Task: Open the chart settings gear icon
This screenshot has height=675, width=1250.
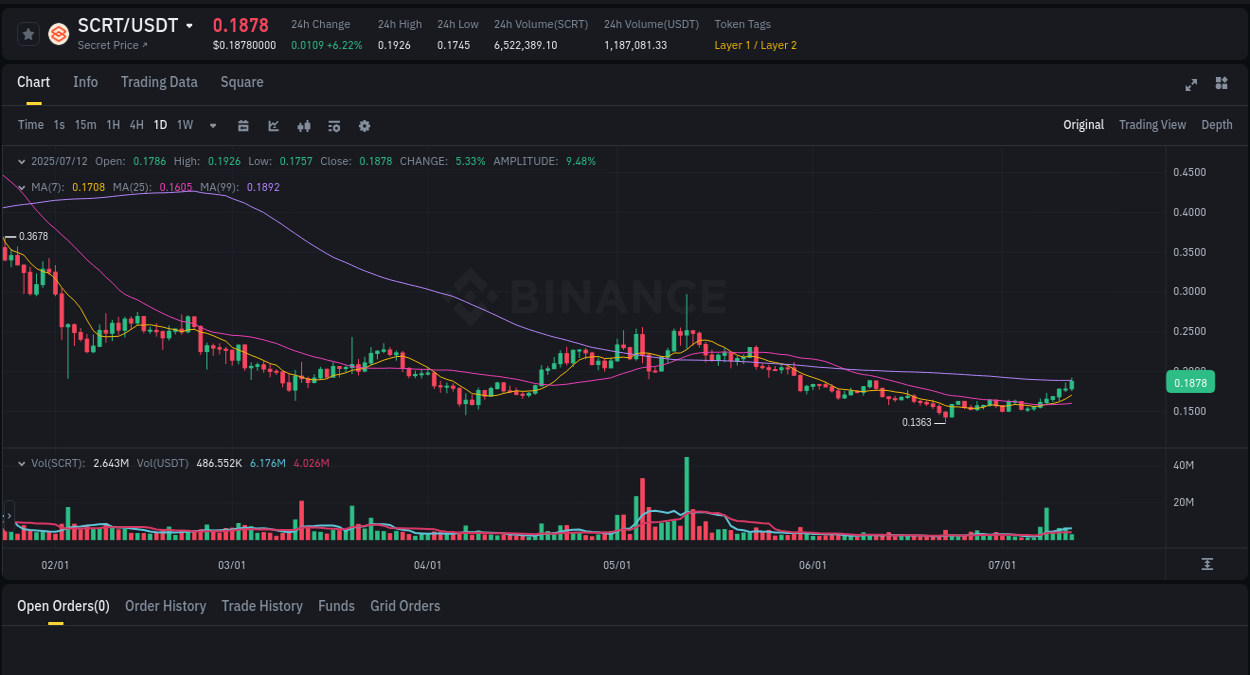Action: click(x=364, y=126)
